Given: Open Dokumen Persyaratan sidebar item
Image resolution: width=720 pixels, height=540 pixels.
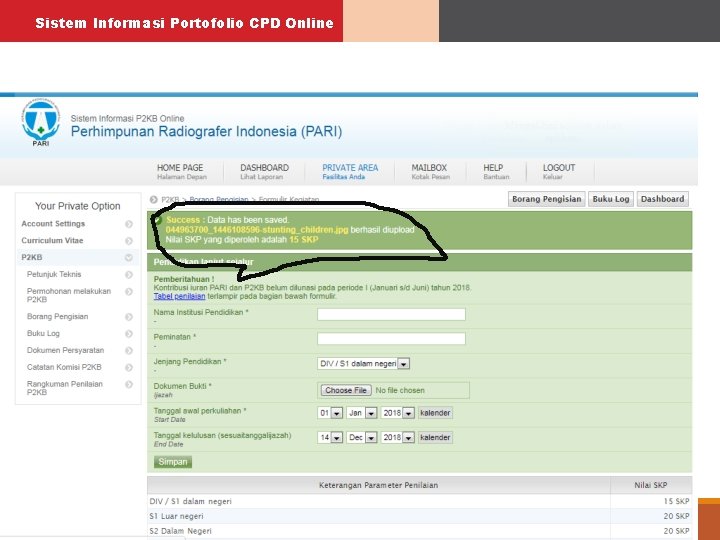Looking at the screenshot, I should tap(65, 350).
